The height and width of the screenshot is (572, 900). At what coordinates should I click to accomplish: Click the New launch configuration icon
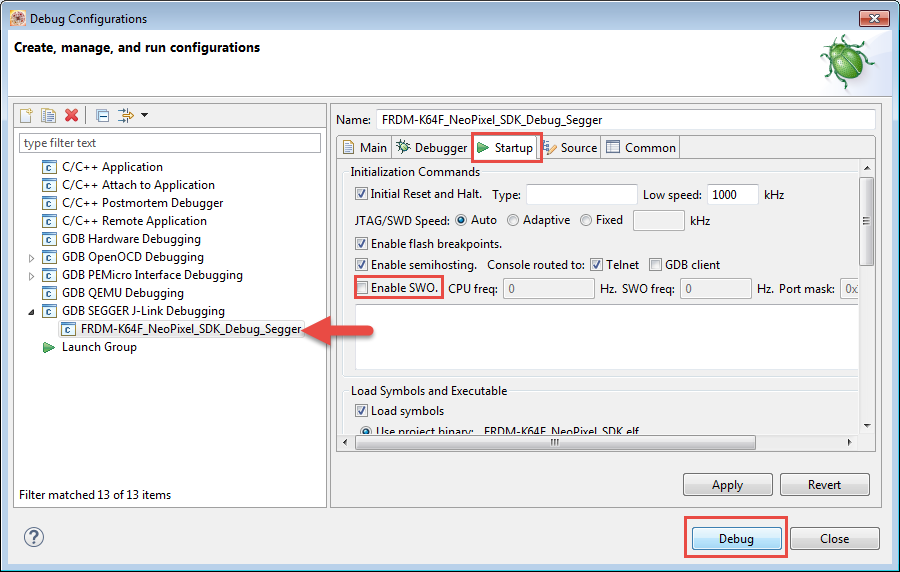28,116
